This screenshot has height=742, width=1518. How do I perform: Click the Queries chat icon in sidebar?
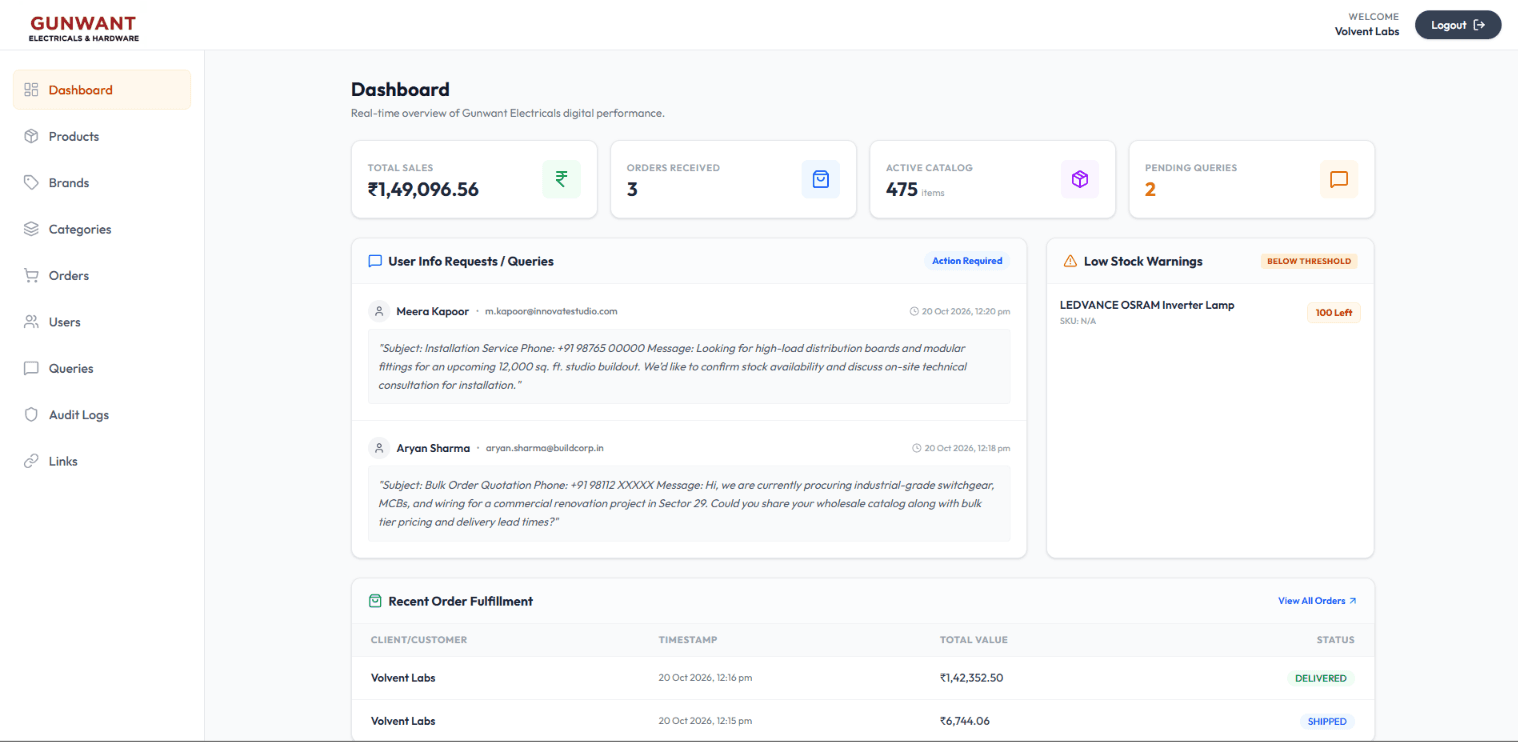[x=31, y=368]
